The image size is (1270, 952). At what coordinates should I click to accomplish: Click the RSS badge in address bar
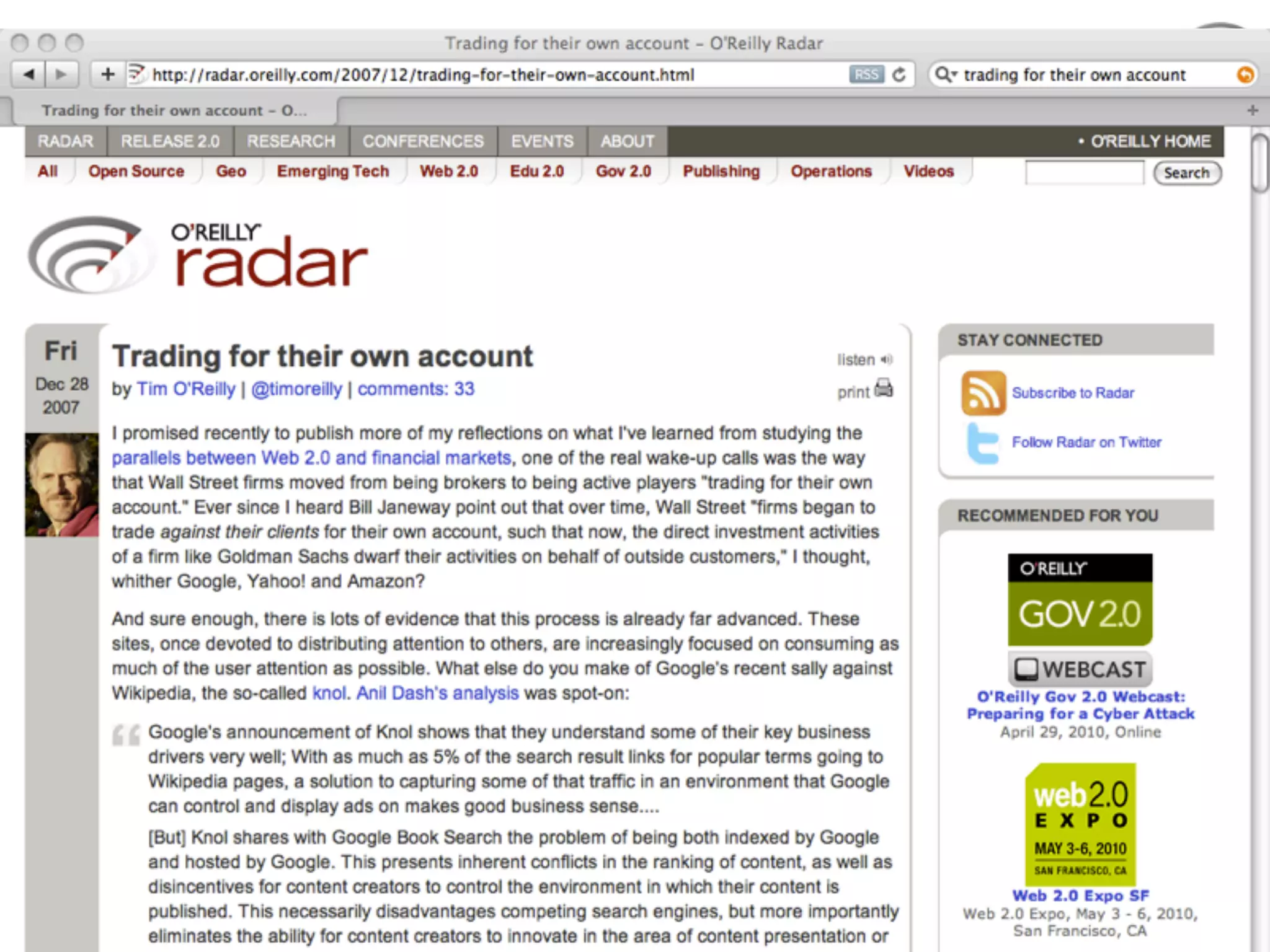point(866,75)
